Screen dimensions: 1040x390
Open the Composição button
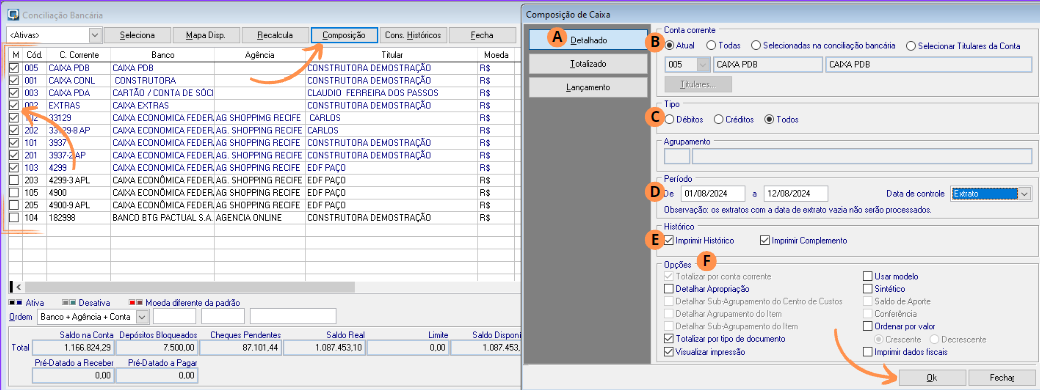(x=344, y=34)
